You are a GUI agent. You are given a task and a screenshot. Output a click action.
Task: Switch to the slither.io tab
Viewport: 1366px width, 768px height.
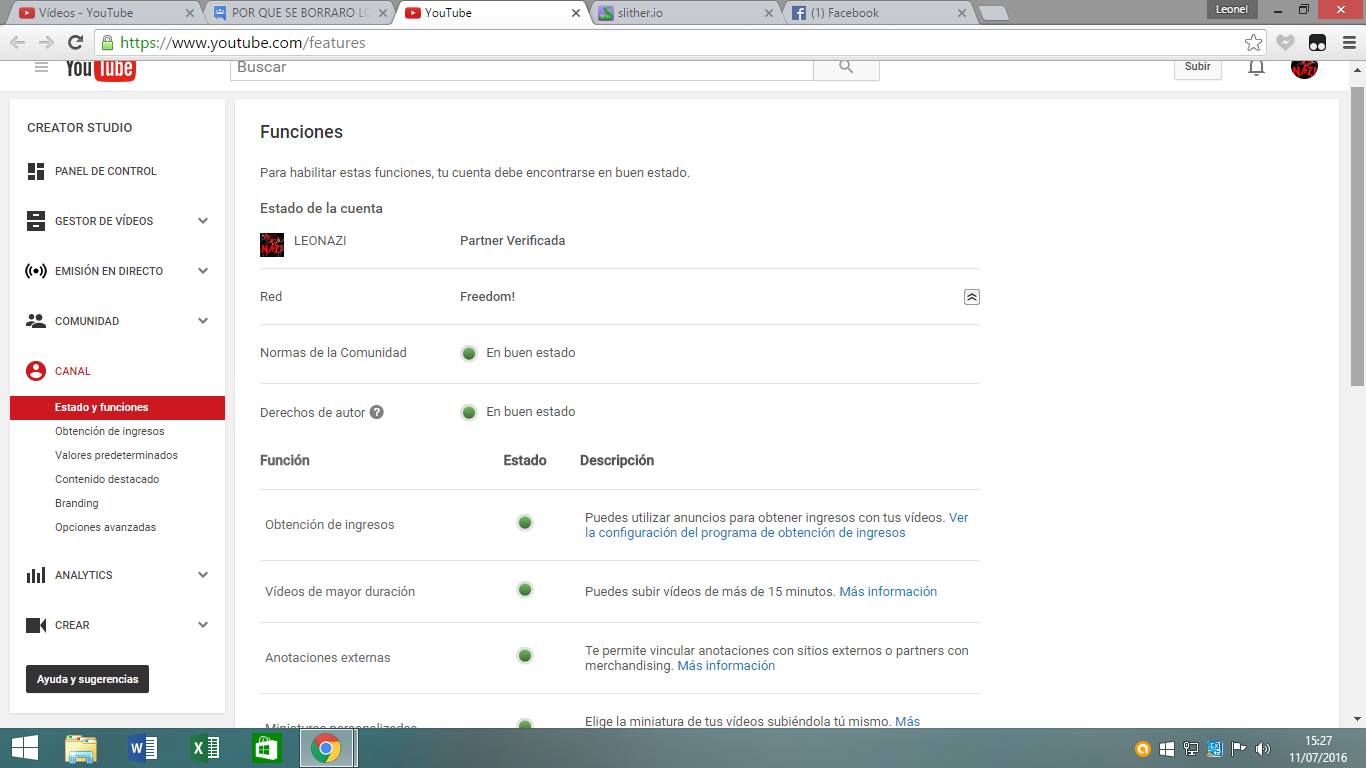(x=688, y=13)
